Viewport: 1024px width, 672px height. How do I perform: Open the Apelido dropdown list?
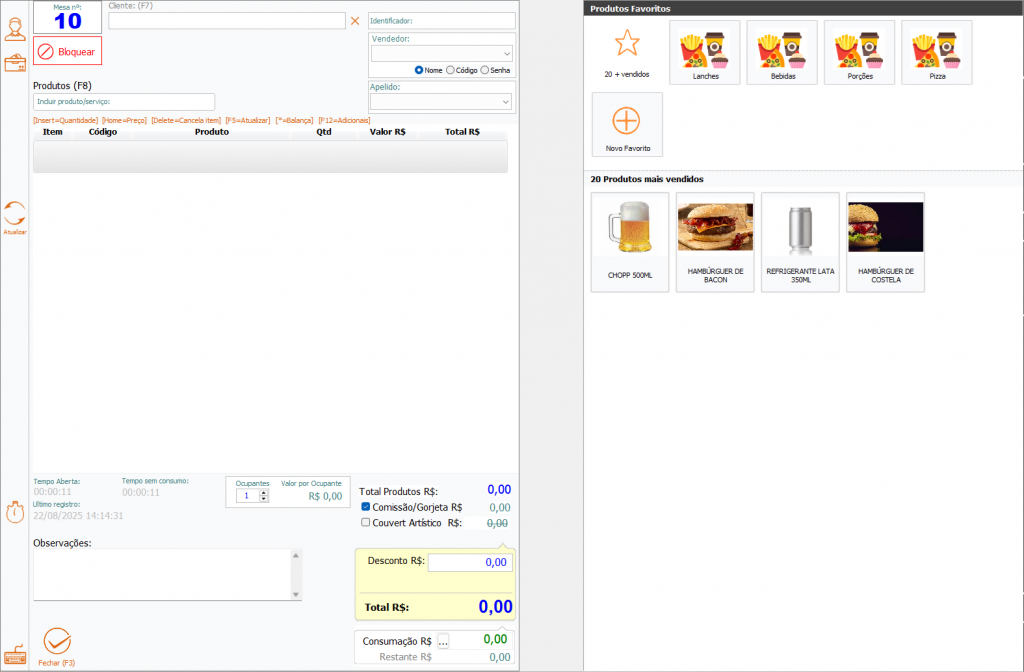point(505,101)
